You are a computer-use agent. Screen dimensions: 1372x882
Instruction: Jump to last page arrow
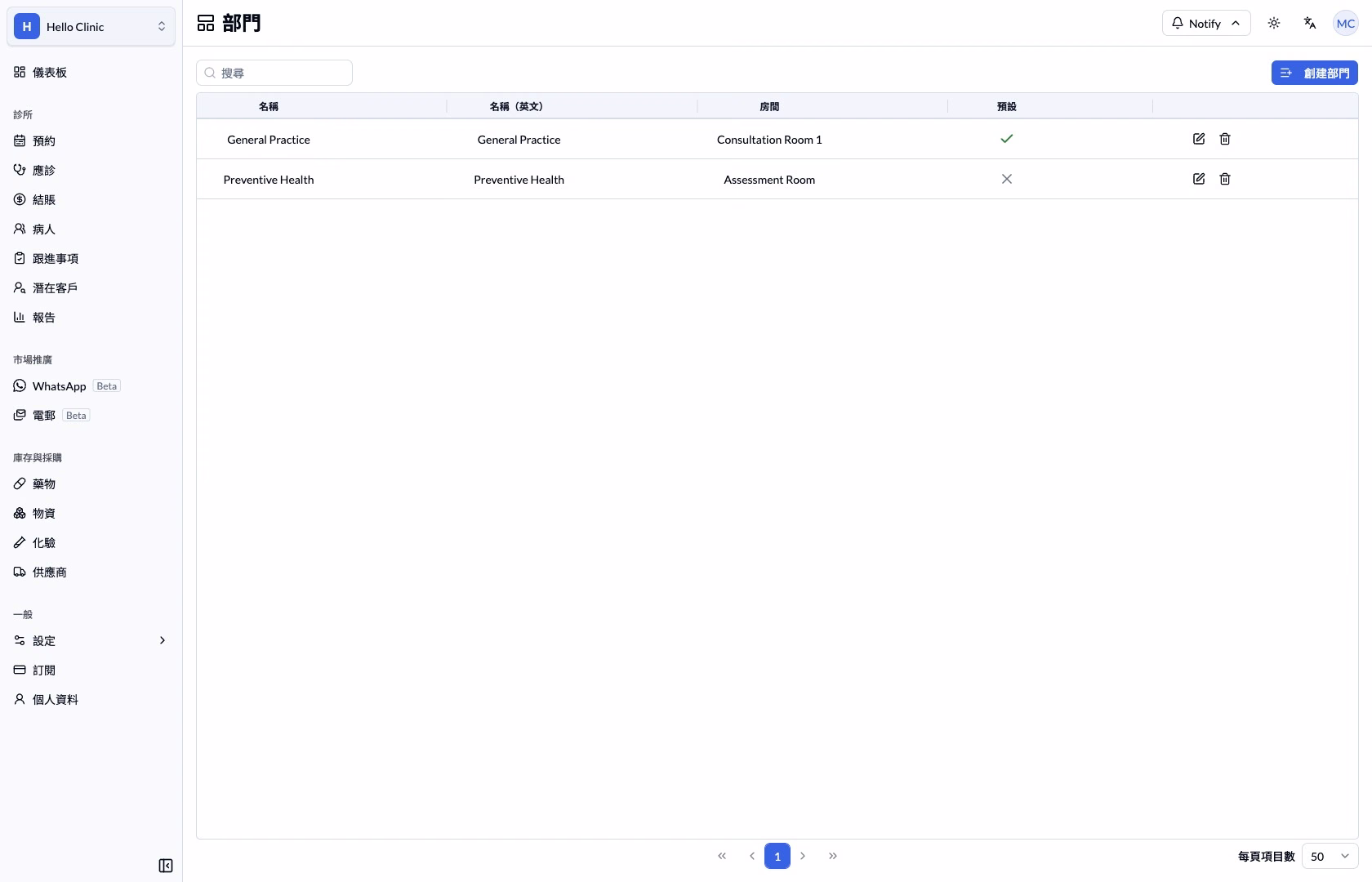833,856
